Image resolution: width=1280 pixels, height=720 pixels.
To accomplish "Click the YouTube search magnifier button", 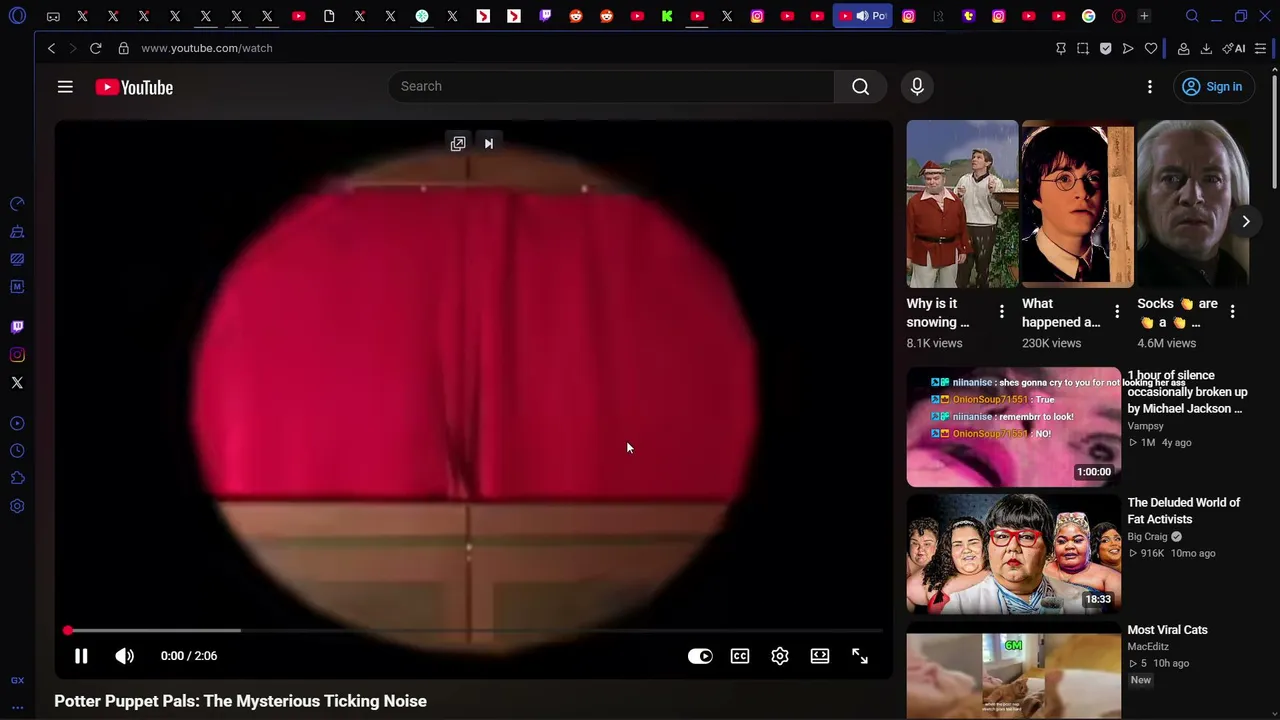I will click(860, 87).
